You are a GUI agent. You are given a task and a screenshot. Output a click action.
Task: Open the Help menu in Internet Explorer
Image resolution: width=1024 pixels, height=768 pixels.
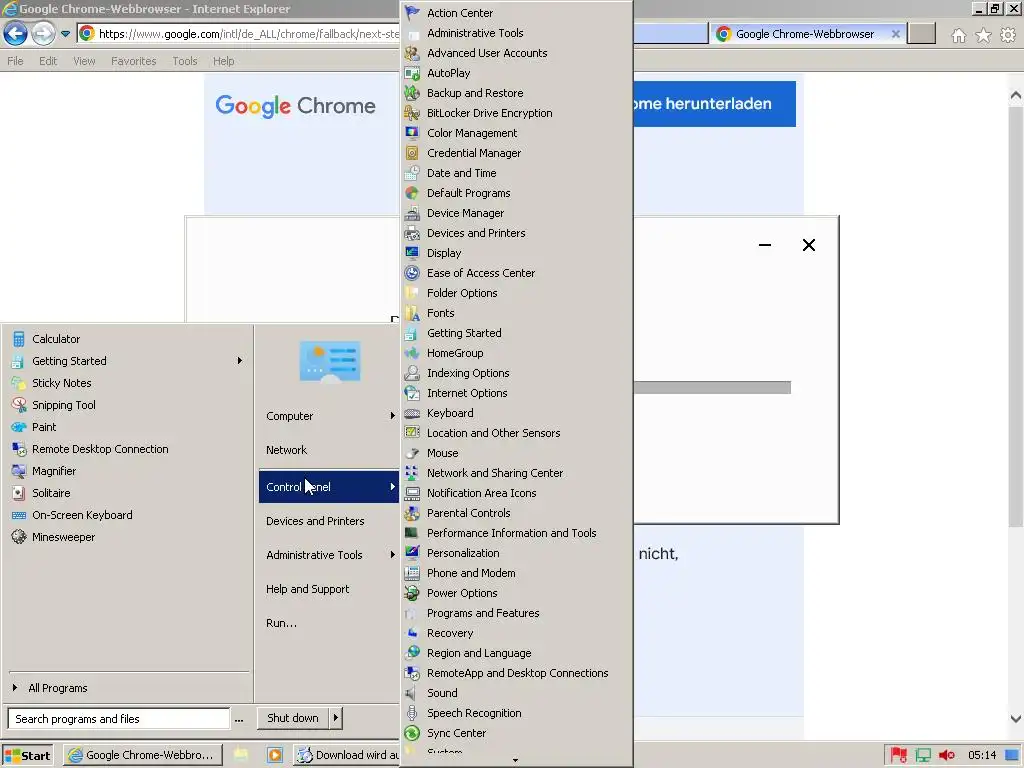click(x=223, y=61)
